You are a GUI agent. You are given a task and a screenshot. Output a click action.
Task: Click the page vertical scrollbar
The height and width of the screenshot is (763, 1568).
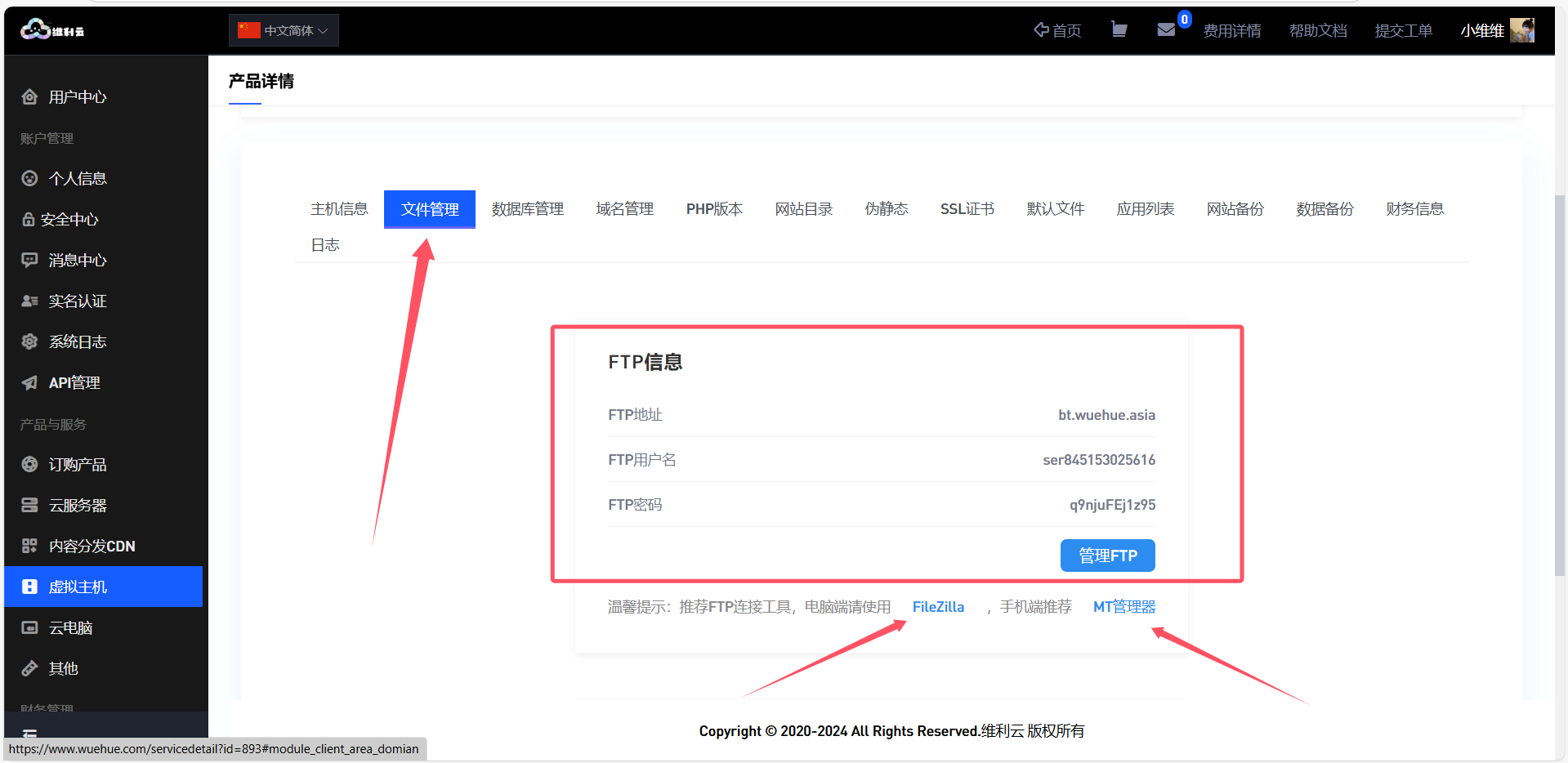click(1561, 384)
